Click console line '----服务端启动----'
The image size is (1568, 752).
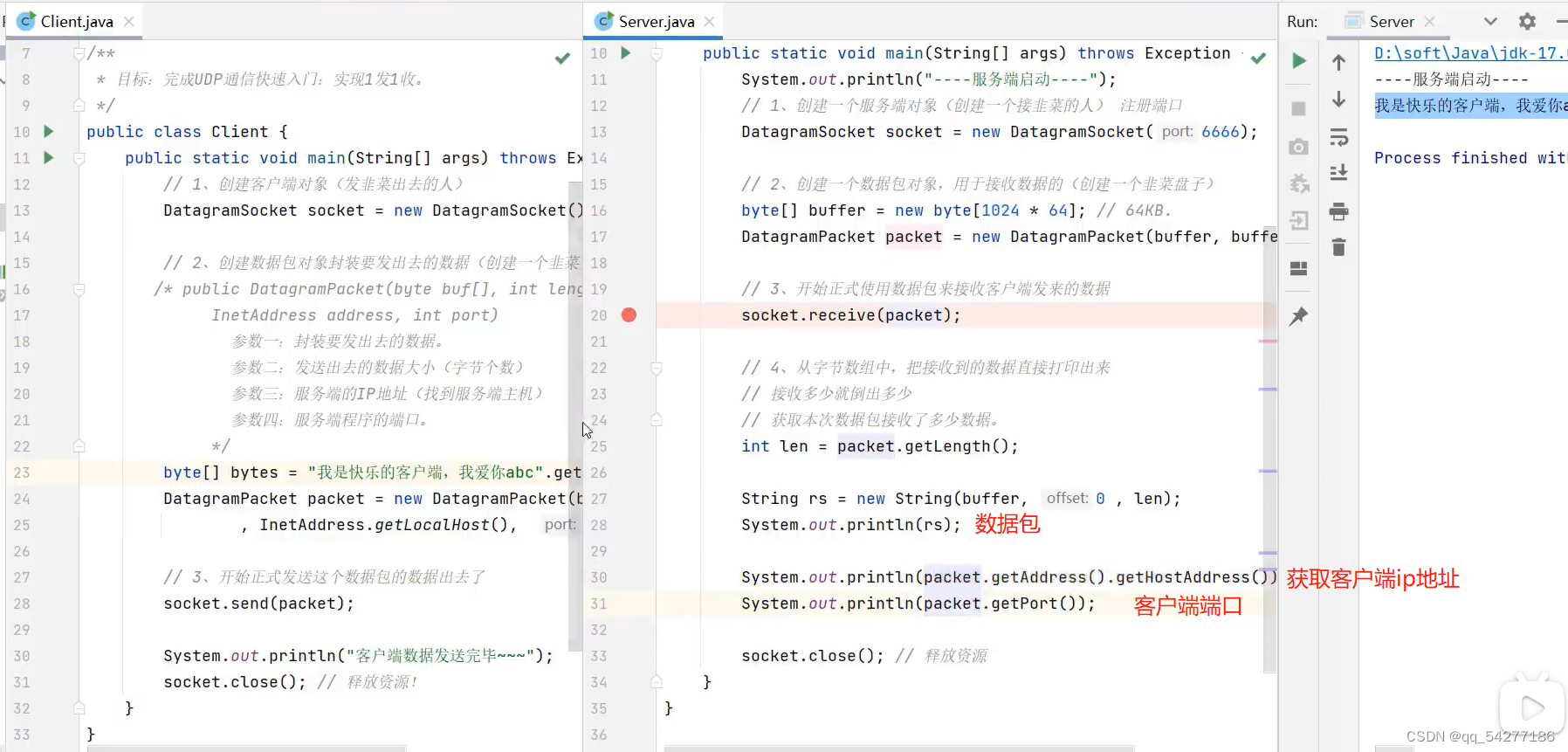tap(1451, 79)
